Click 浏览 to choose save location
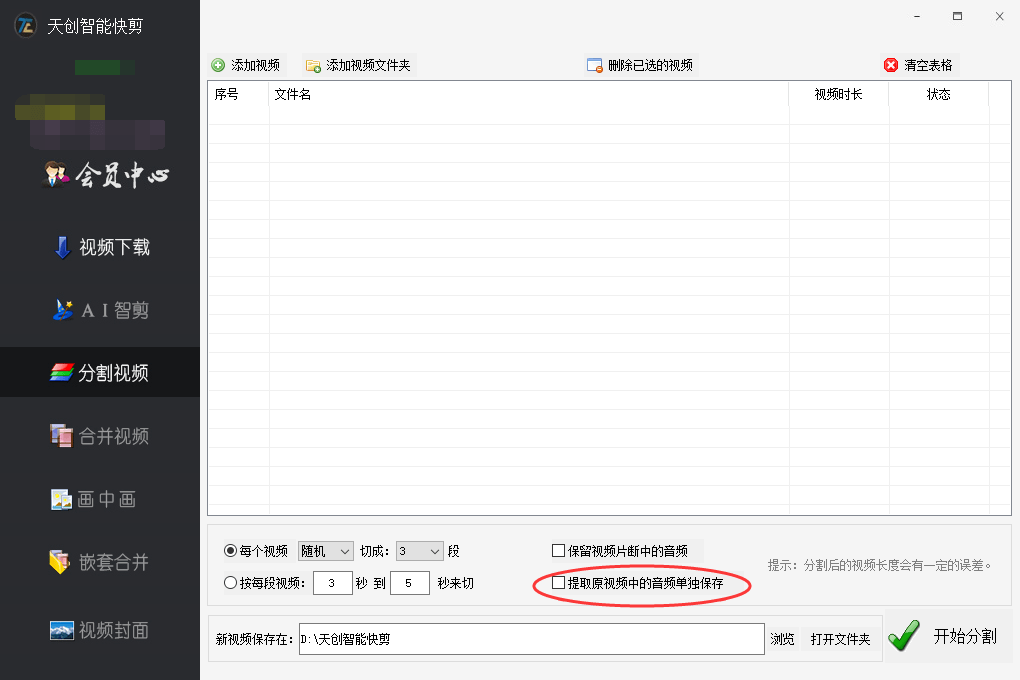This screenshot has width=1020, height=680. 783,638
